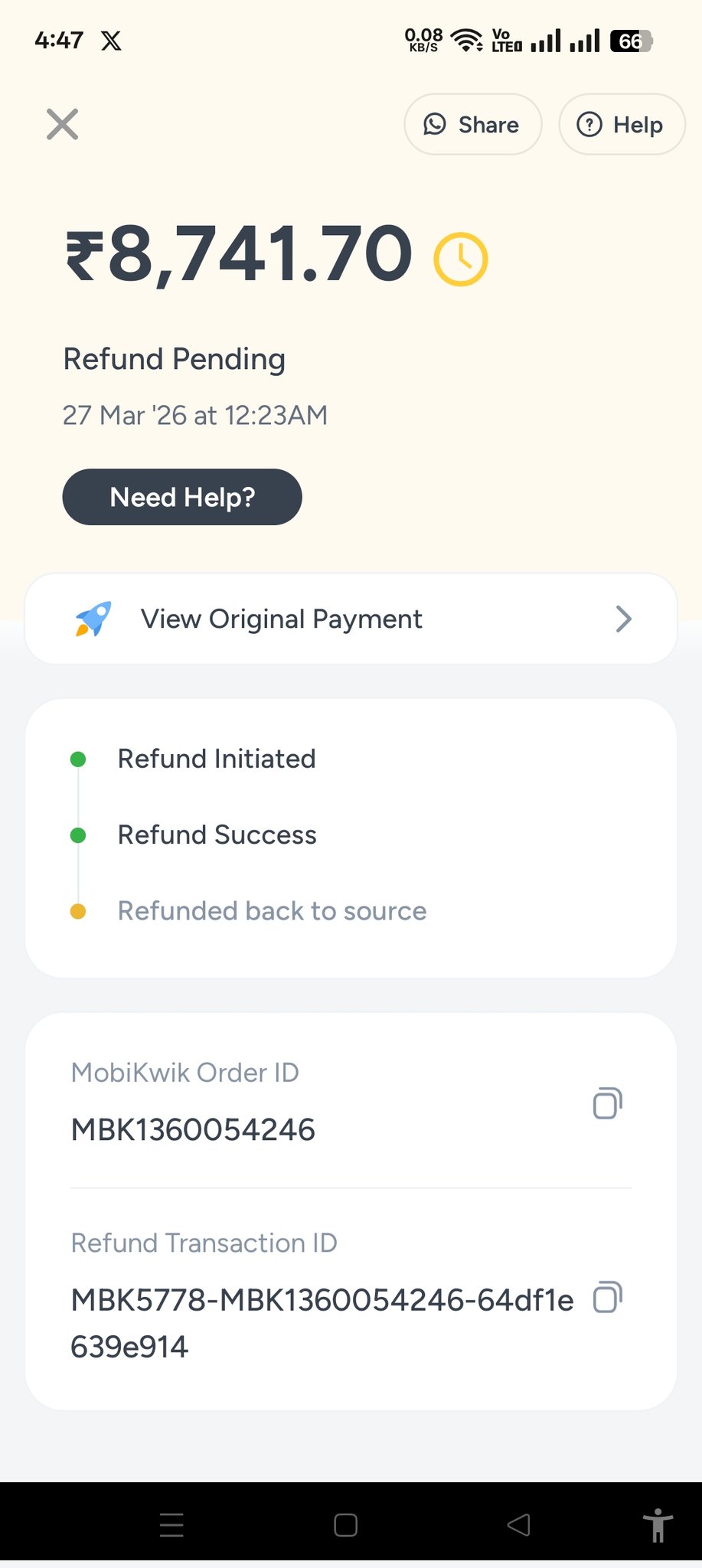This screenshot has height=1568, width=702.
Task: Tap the rocket icon on payment card
Action: [x=93, y=619]
